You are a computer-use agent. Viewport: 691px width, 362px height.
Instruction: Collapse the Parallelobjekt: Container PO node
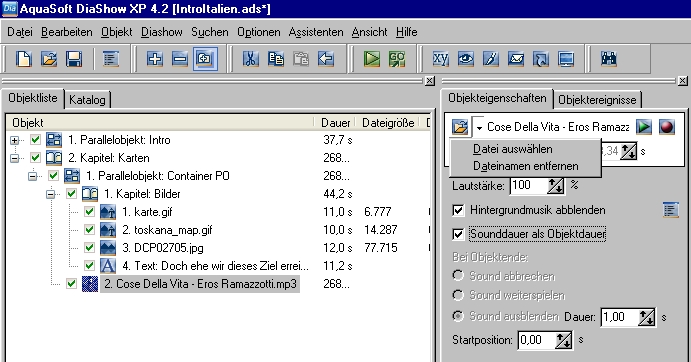(x=33, y=176)
